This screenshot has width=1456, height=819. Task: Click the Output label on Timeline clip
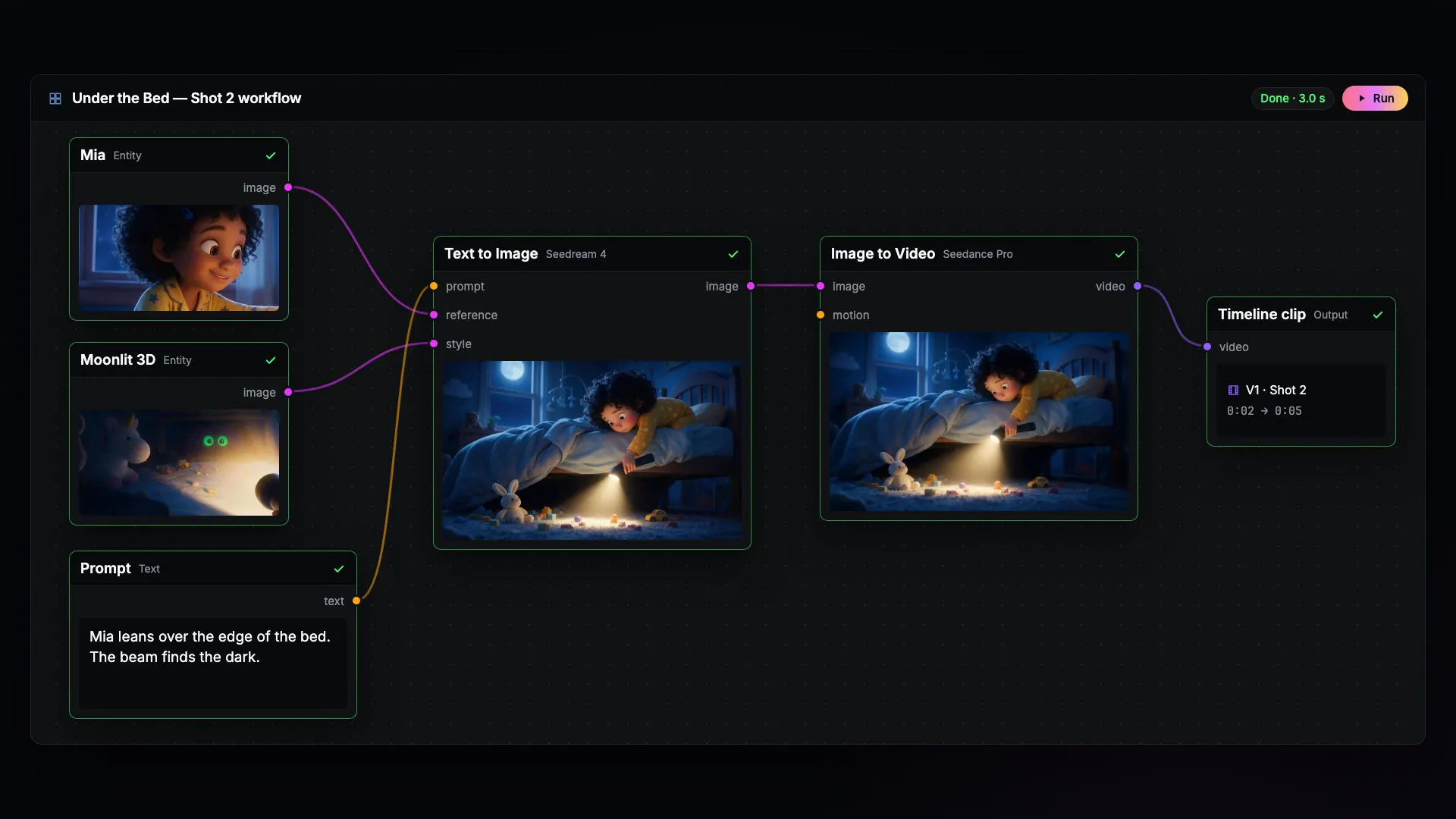tap(1330, 315)
